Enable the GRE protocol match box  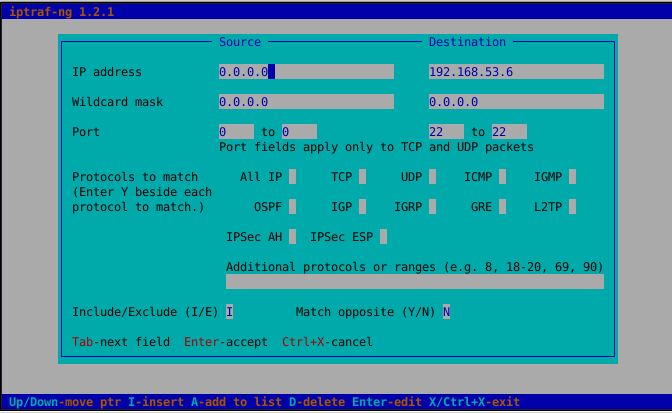pos(502,207)
